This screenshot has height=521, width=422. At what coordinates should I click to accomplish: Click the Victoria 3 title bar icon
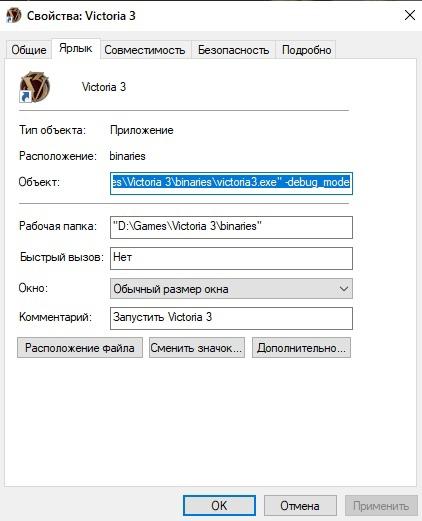(14, 15)
